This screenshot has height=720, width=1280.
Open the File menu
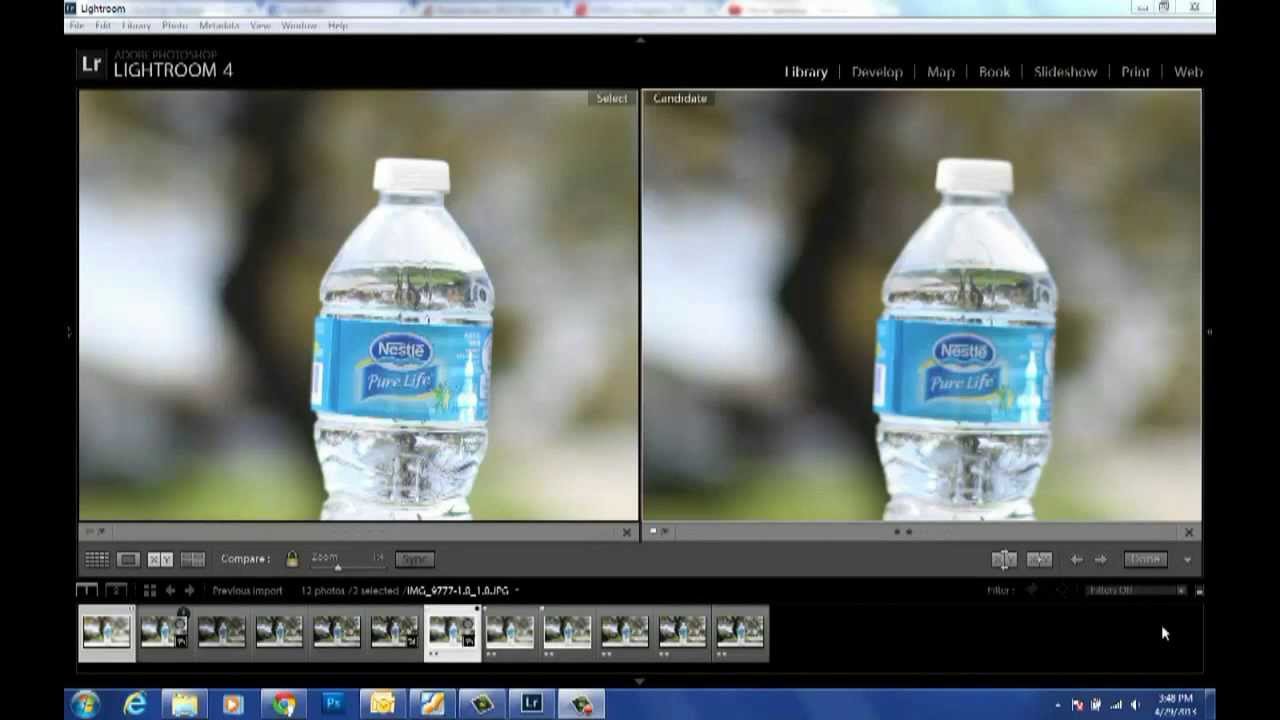click(x=76, y=25)
